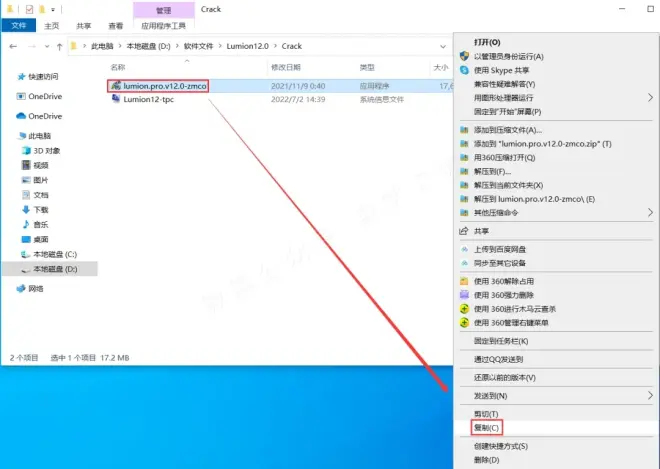This screenshot has height=469, width=660.
Task: Sort by 名称 column header
Action: (x=118, y=67)
